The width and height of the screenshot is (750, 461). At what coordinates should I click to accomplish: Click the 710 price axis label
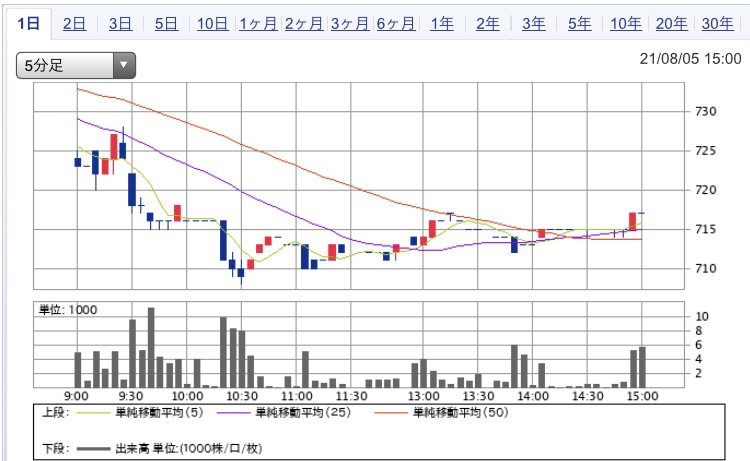coord(706,268)
